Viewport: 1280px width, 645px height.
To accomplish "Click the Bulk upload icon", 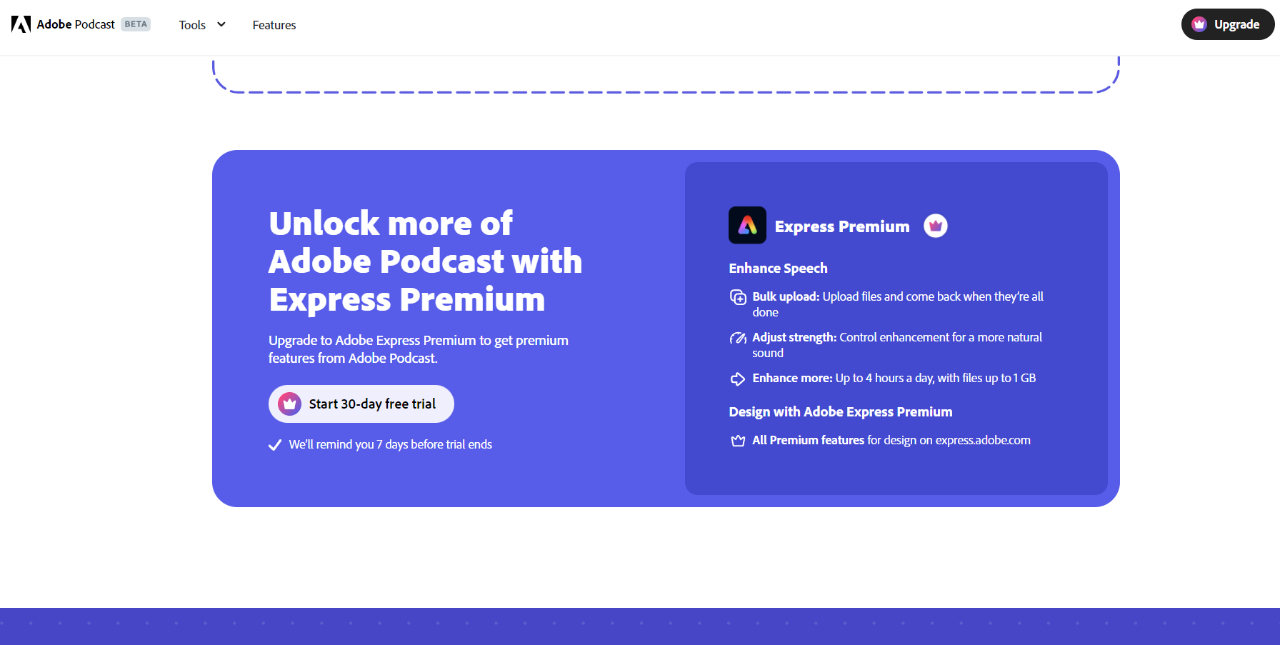I will (x=738, y=297).
